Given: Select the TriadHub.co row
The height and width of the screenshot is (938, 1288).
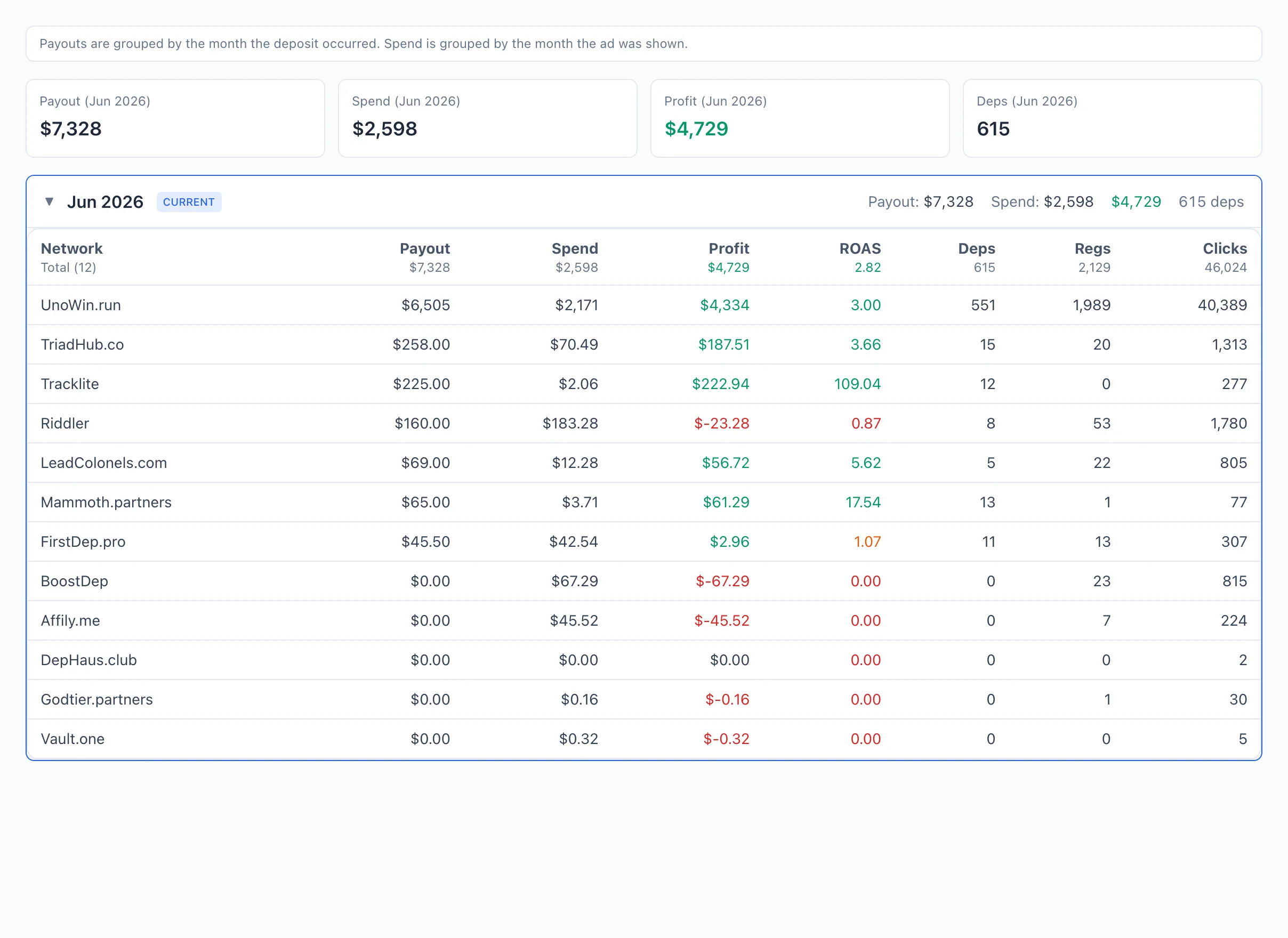Looking at the screenshot, I should [x=644, y=345].
